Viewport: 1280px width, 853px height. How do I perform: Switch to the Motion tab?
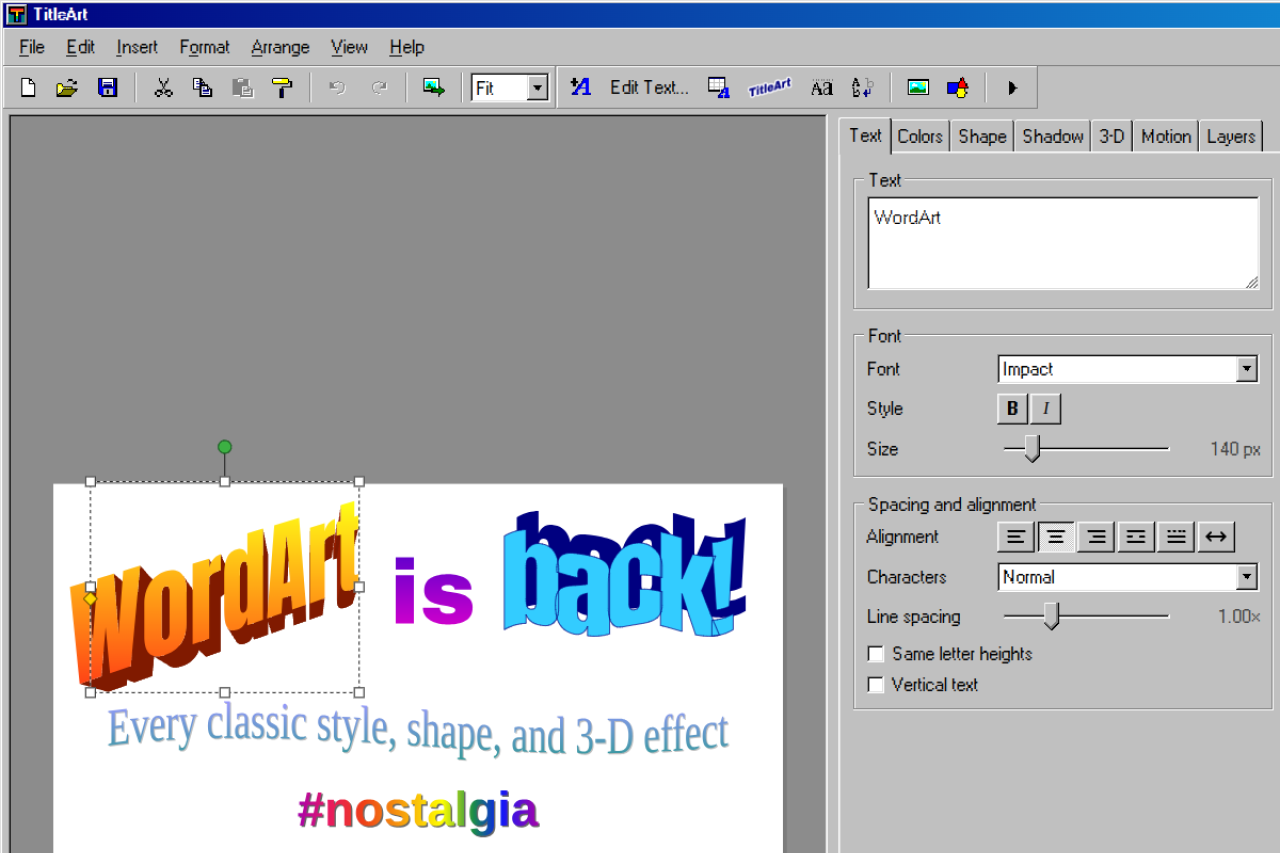point(1166,137)
